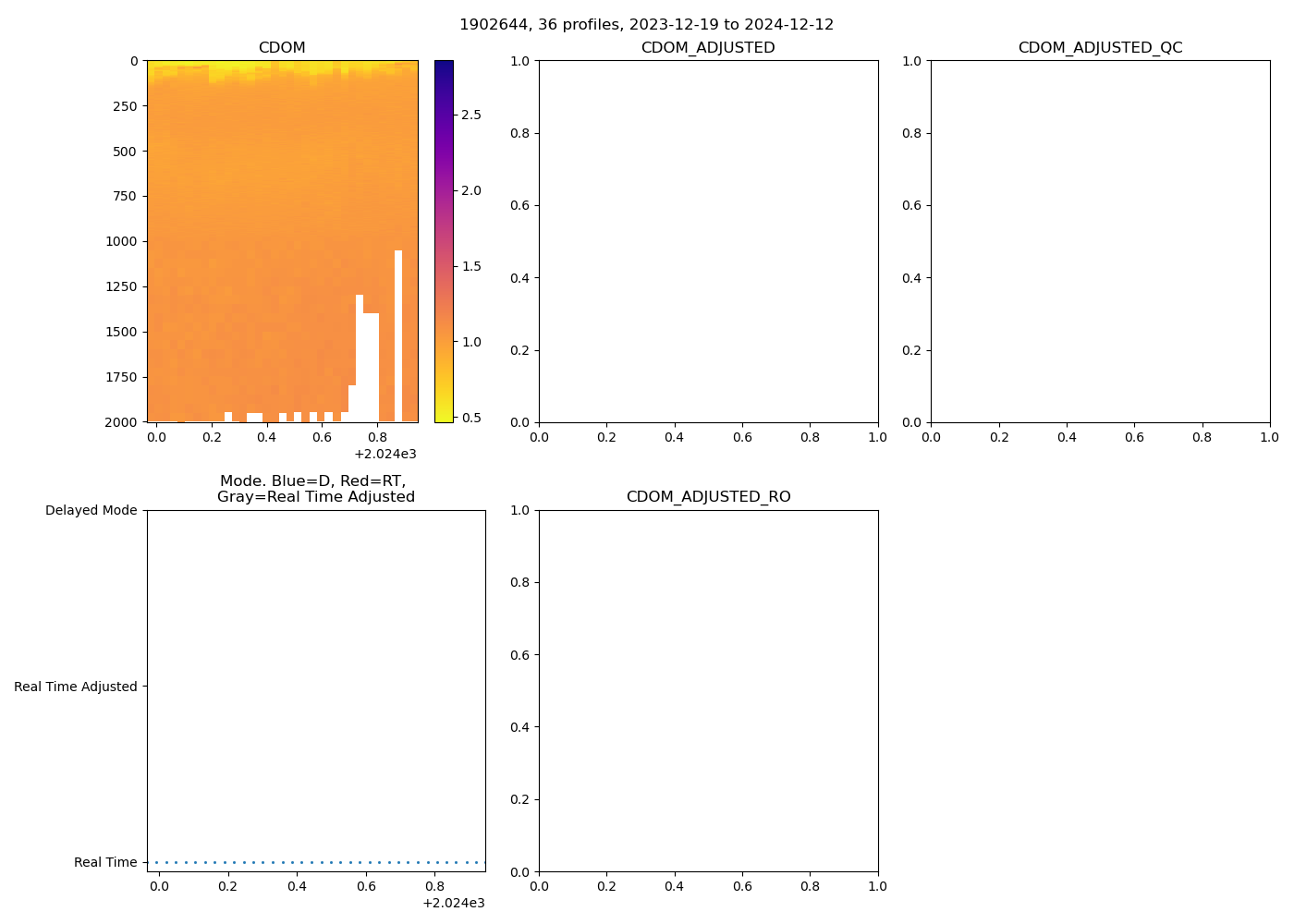Click the Real Time Adjusted y-axis label
This screenshot has width=1294, height=924.
click(x=75, y=687)
